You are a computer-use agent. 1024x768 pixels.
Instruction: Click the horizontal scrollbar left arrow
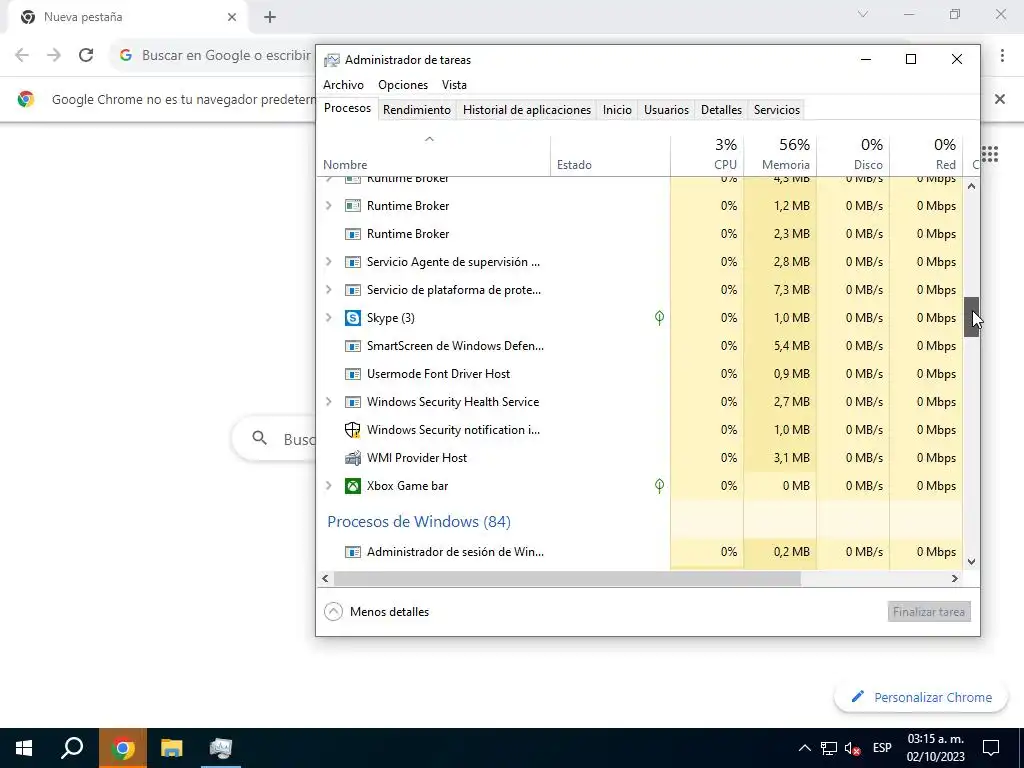325,579
